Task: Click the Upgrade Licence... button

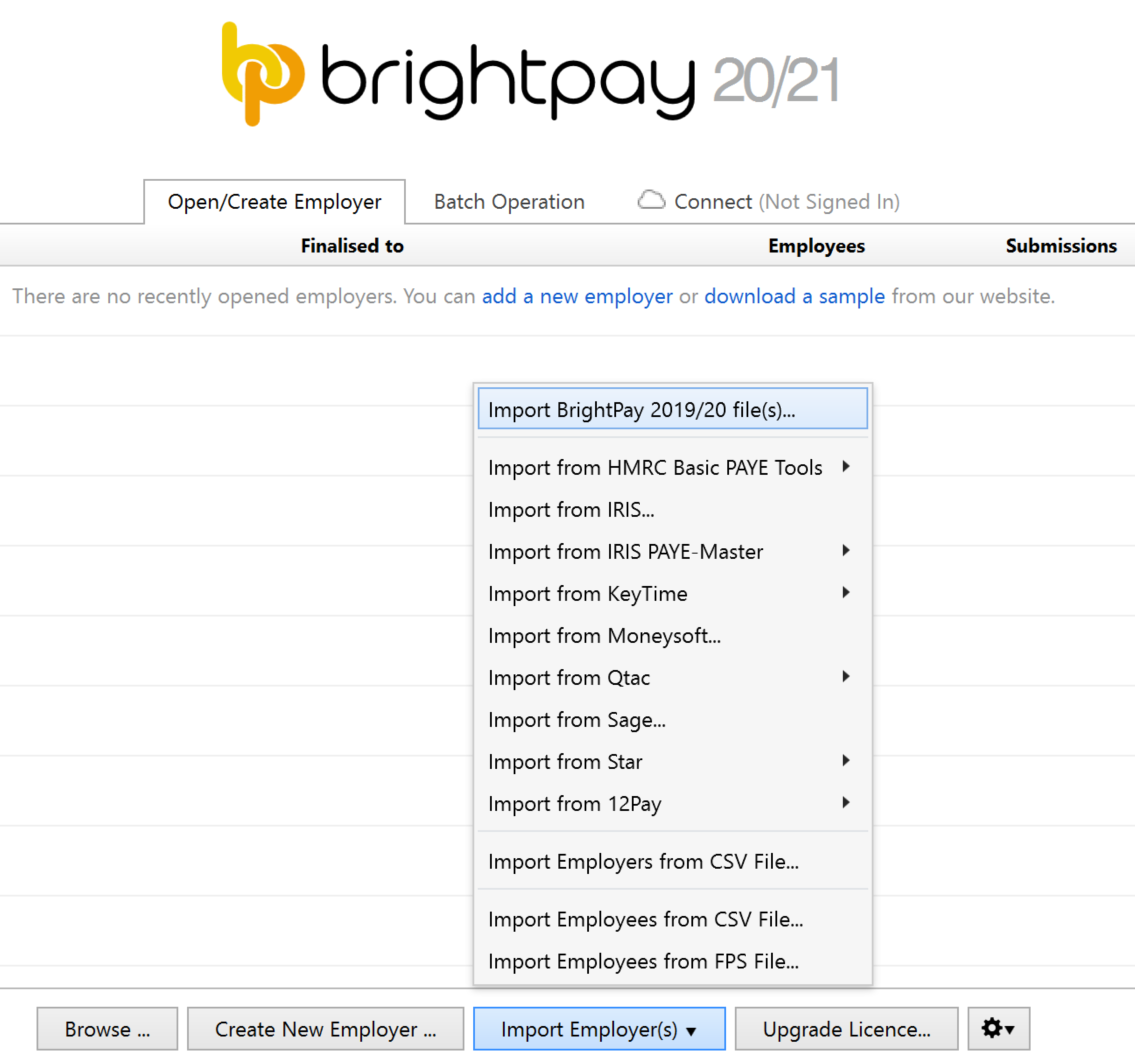Action: 846,1028
